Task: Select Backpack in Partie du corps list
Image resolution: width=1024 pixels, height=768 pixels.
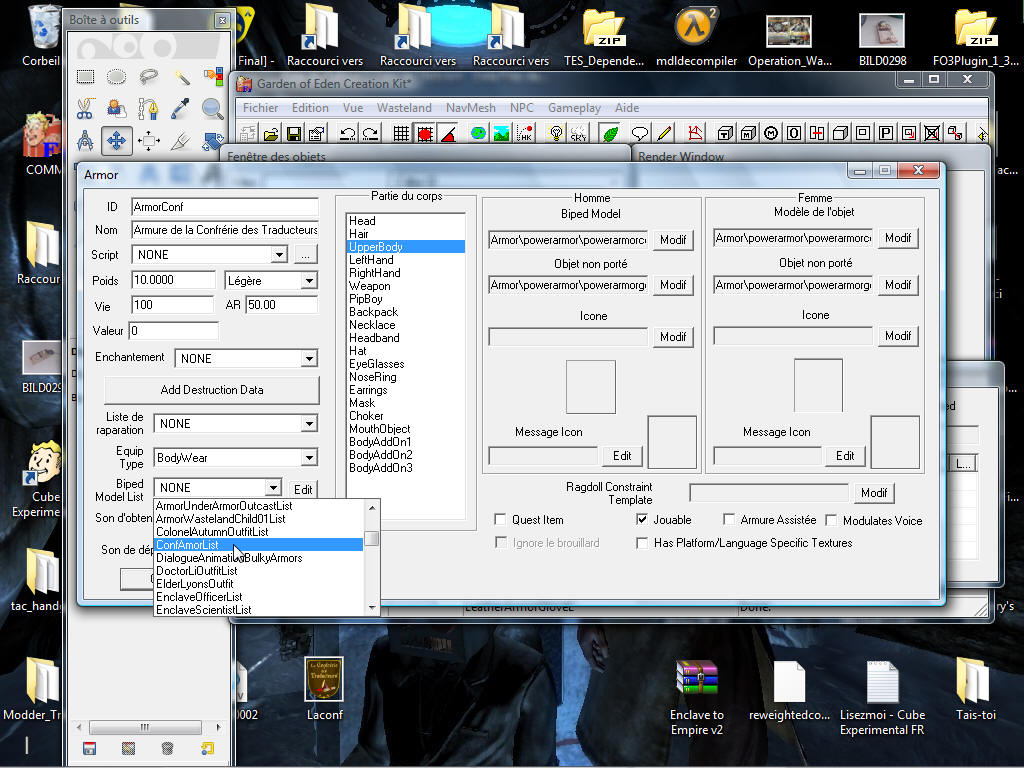Action: pyautogui.click(x=406, y=312)
